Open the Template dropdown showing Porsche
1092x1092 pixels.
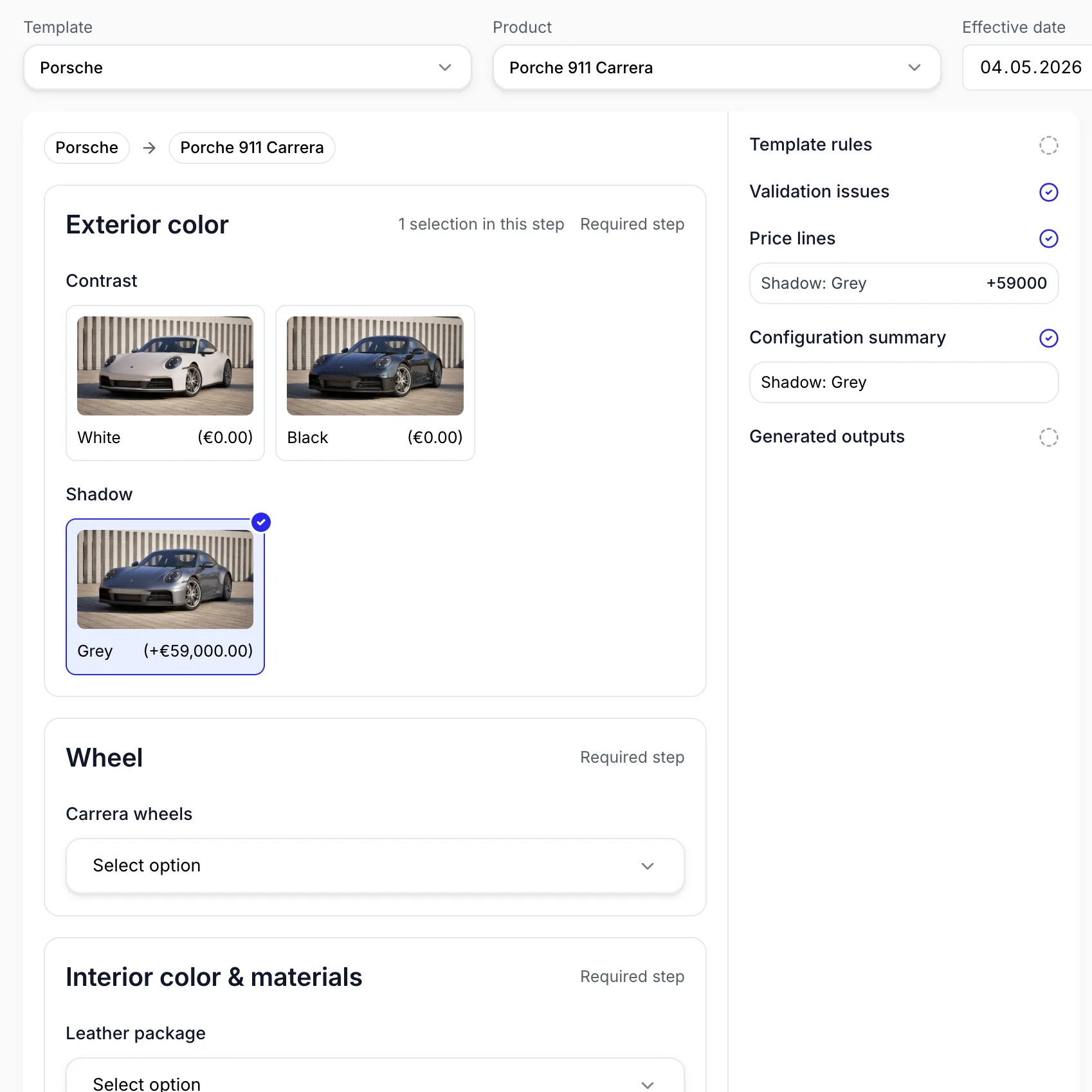coord(248,68)
